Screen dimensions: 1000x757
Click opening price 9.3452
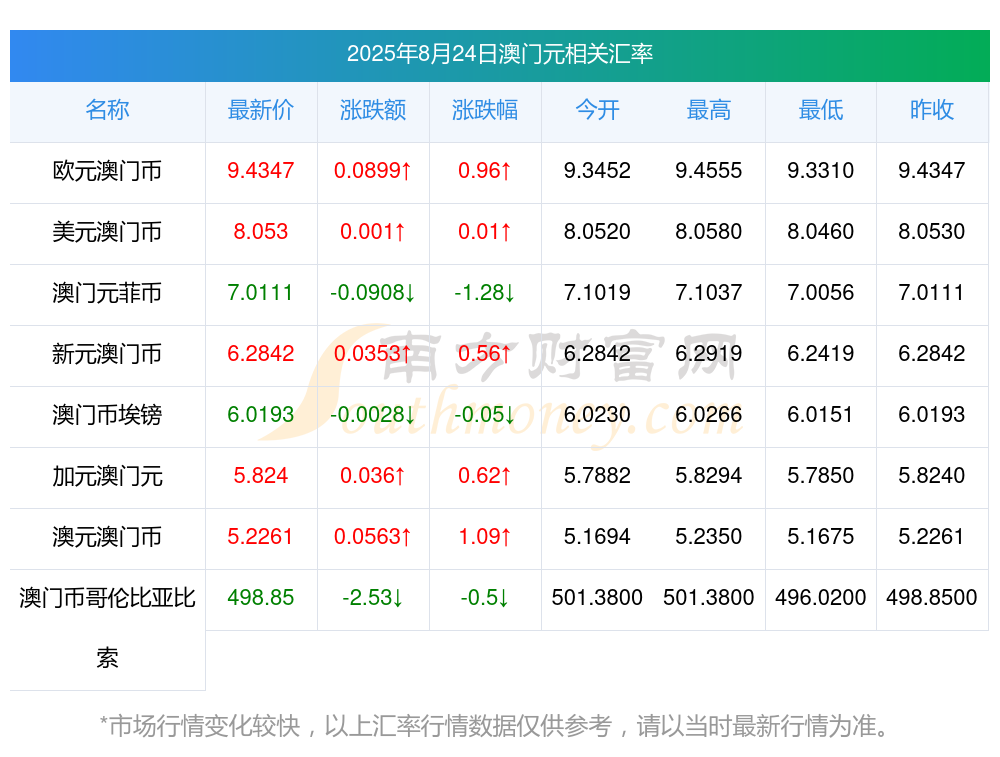pyautogui.click(x=597, y=170)
